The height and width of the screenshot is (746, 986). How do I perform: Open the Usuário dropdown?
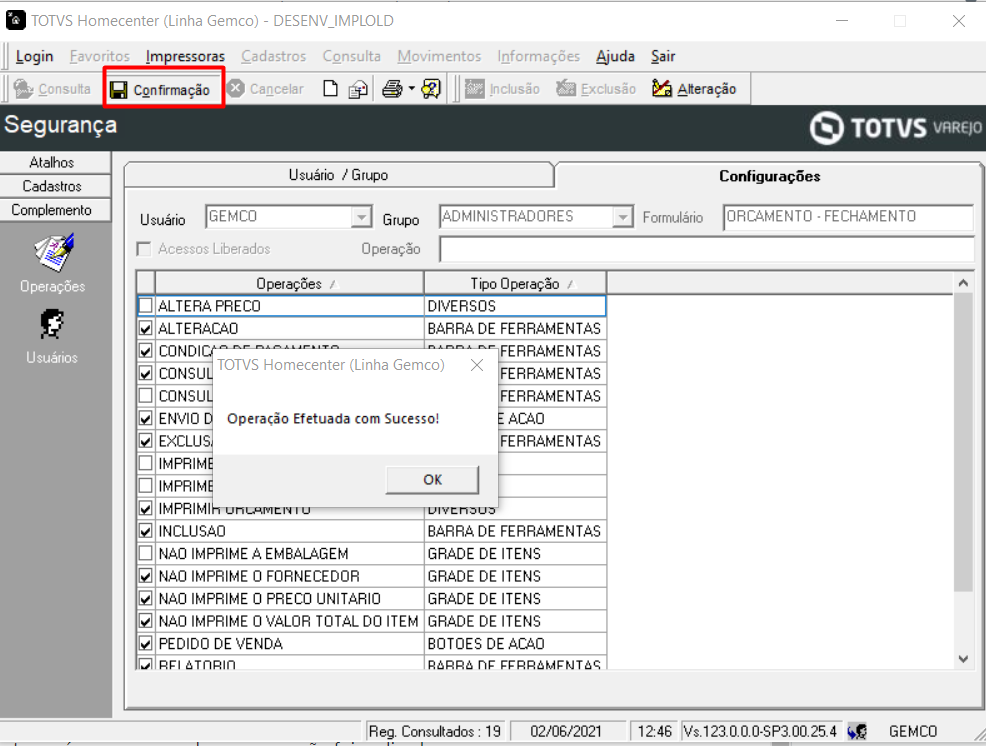point(361,217)
